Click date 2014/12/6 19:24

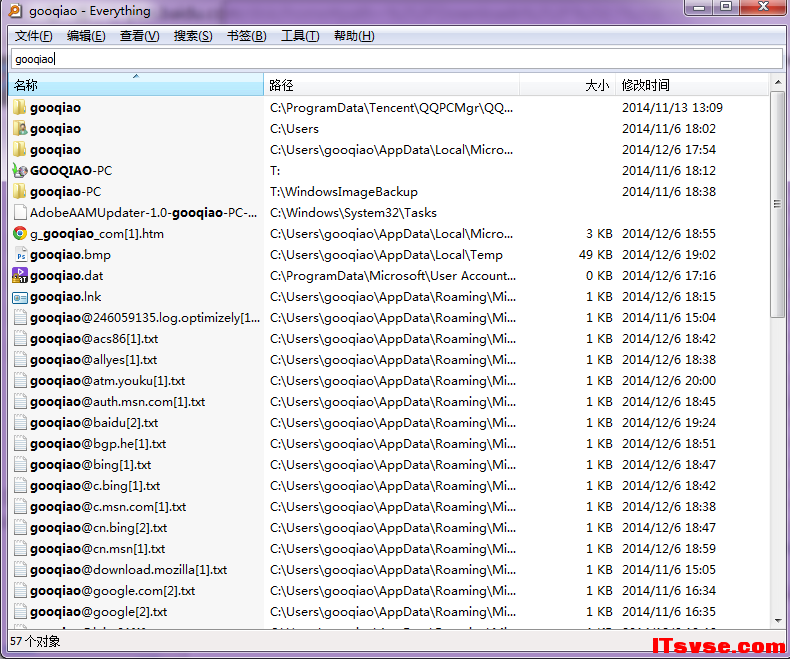tap(669, 423)
